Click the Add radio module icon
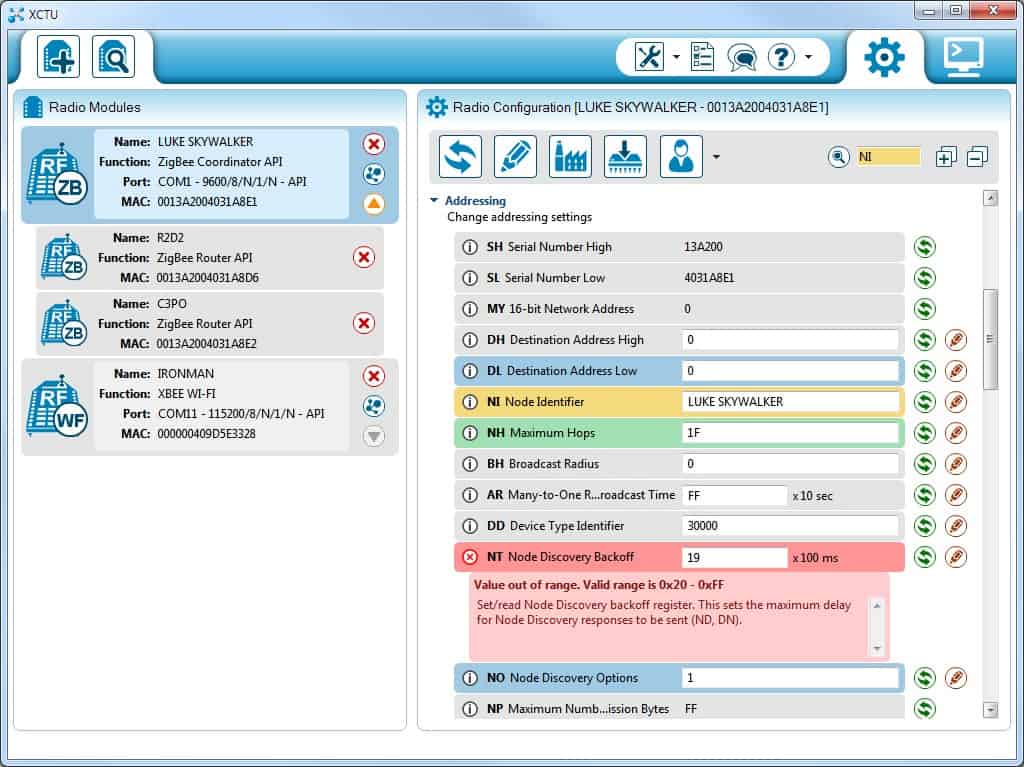 click(x=59, y=57)
